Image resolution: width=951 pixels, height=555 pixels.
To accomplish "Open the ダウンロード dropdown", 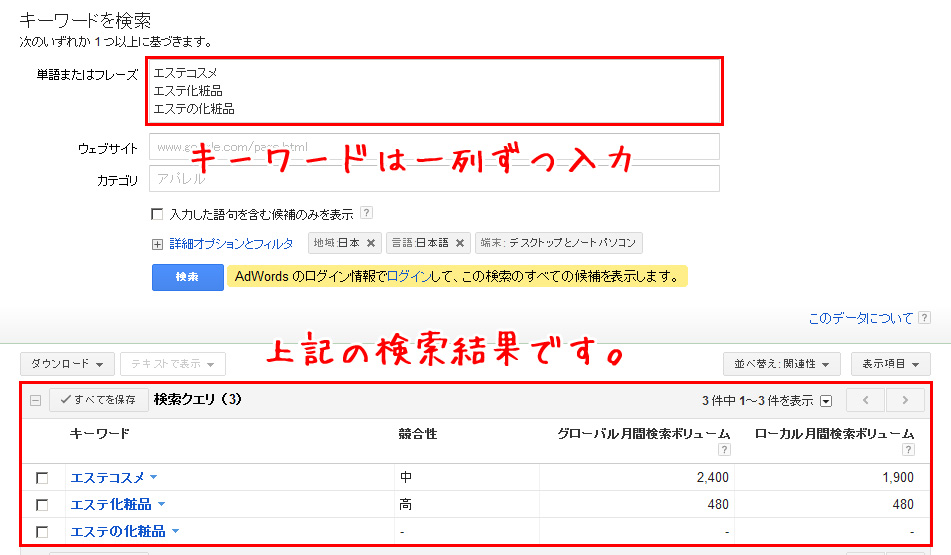I will 68,364.
